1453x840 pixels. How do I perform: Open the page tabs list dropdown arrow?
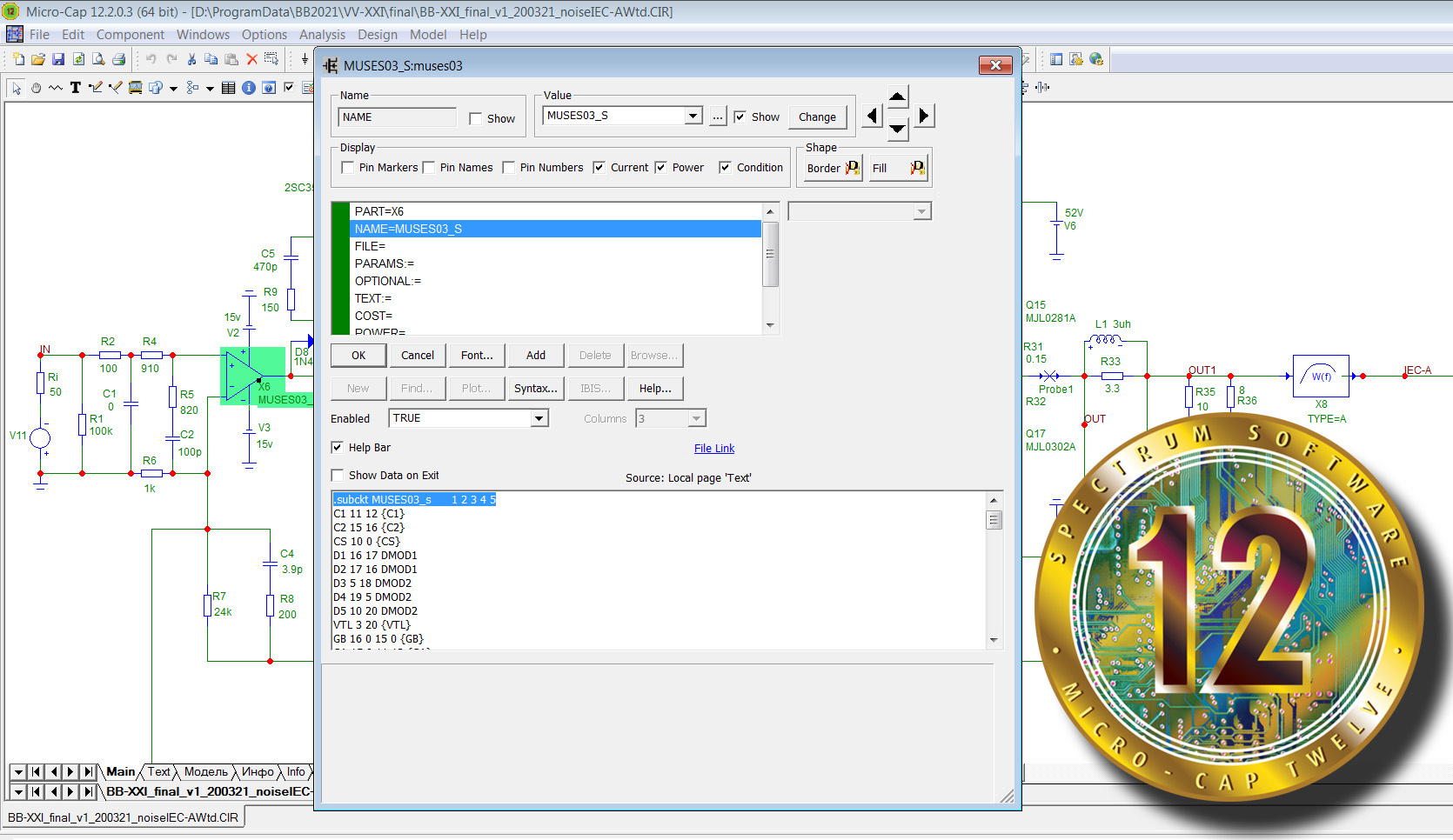[17, 772]
